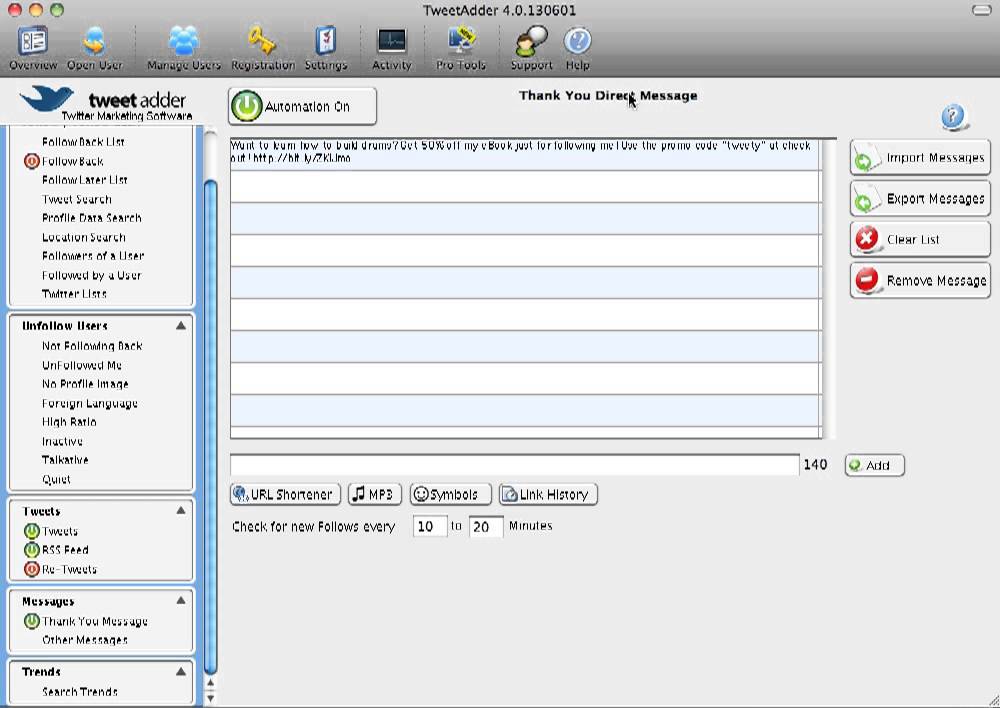Collapse the Trends section arrow
Image resolution: width=1000 pixels, height=708 pixels.
point(181,671)
